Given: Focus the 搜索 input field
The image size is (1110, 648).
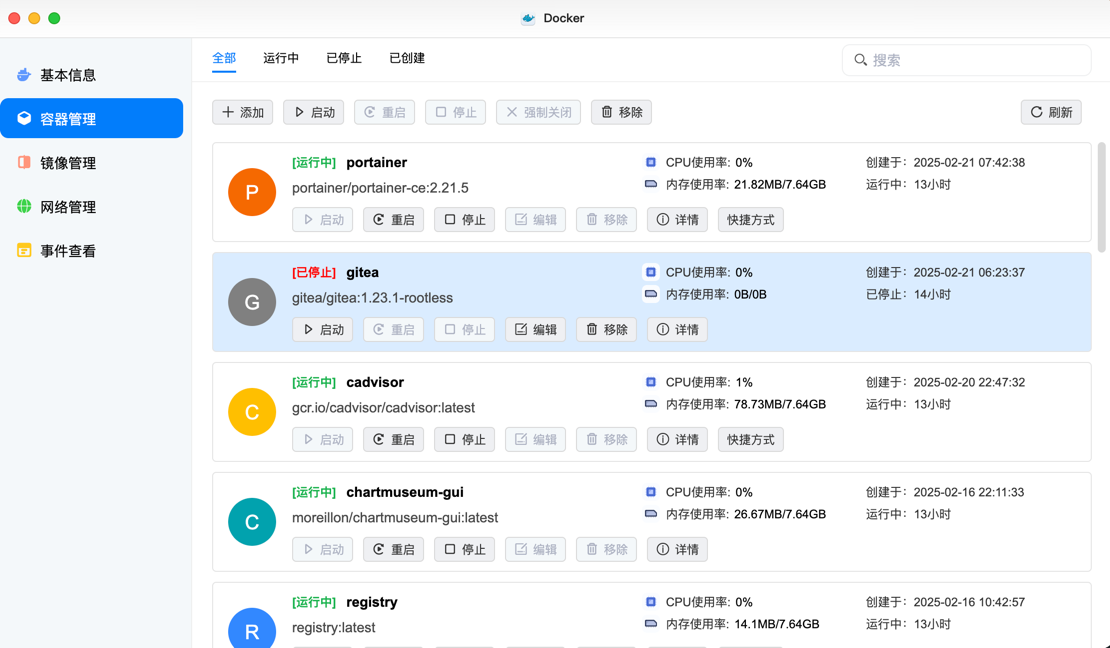Looking at the screenshot, I should 966,60.
